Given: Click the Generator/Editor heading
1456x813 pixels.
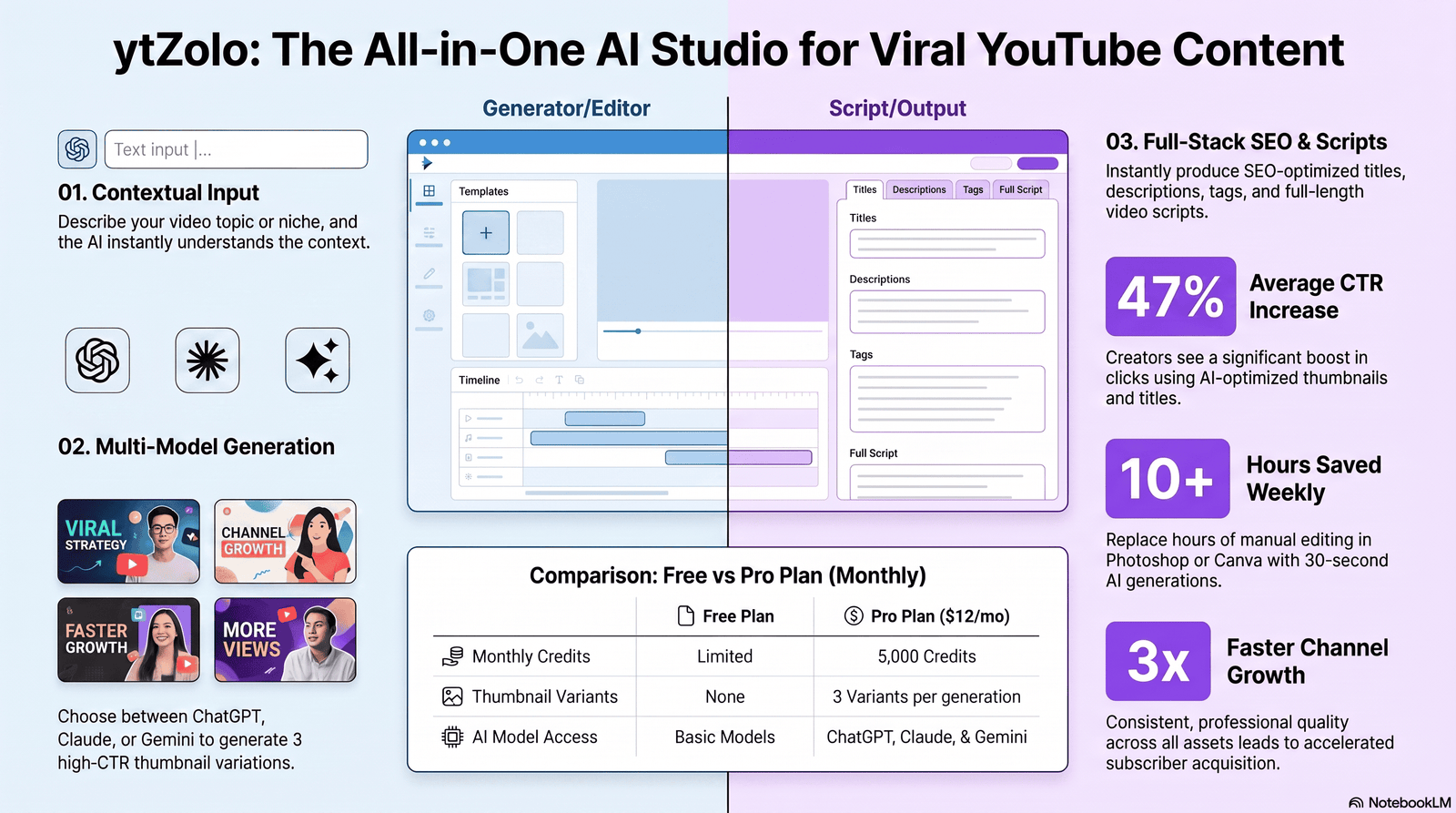Looking at the screenshot, I should pyautogui.click(x=566, y=108).
